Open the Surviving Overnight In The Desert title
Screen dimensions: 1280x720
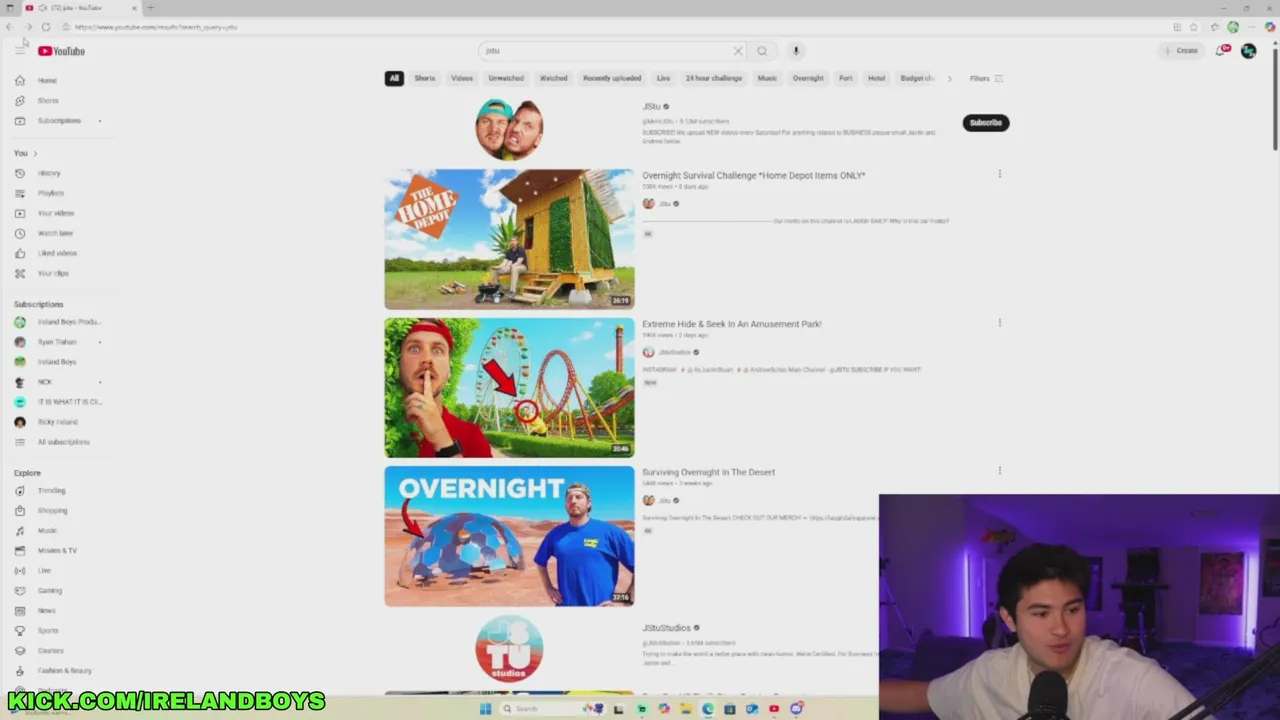[709, 472]
